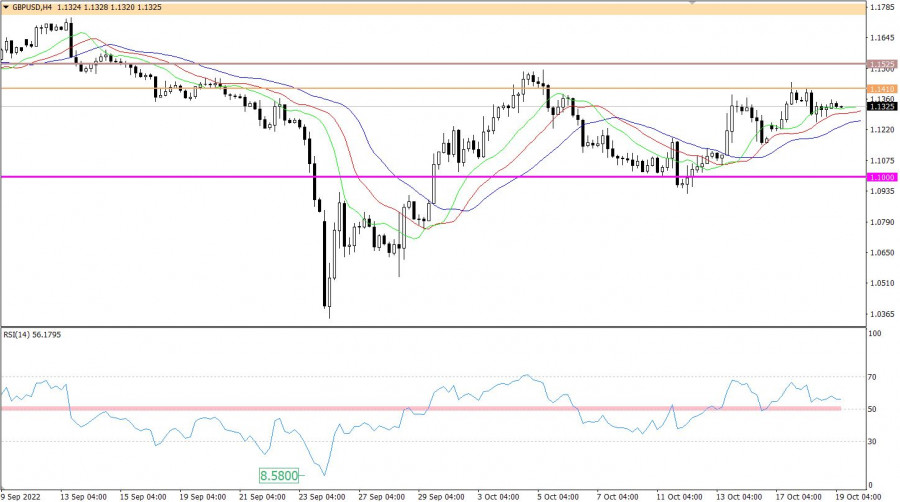
Task: Click the RSI(14) 56.1795 indicator label
Action: click(x=33, y=334)
